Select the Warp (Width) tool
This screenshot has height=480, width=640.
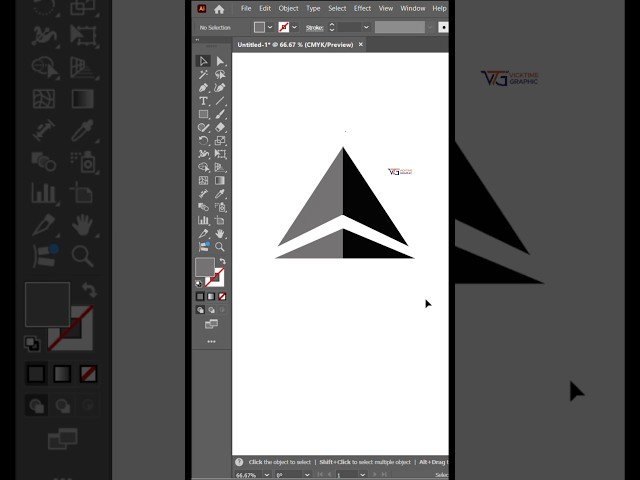[203, 154]
